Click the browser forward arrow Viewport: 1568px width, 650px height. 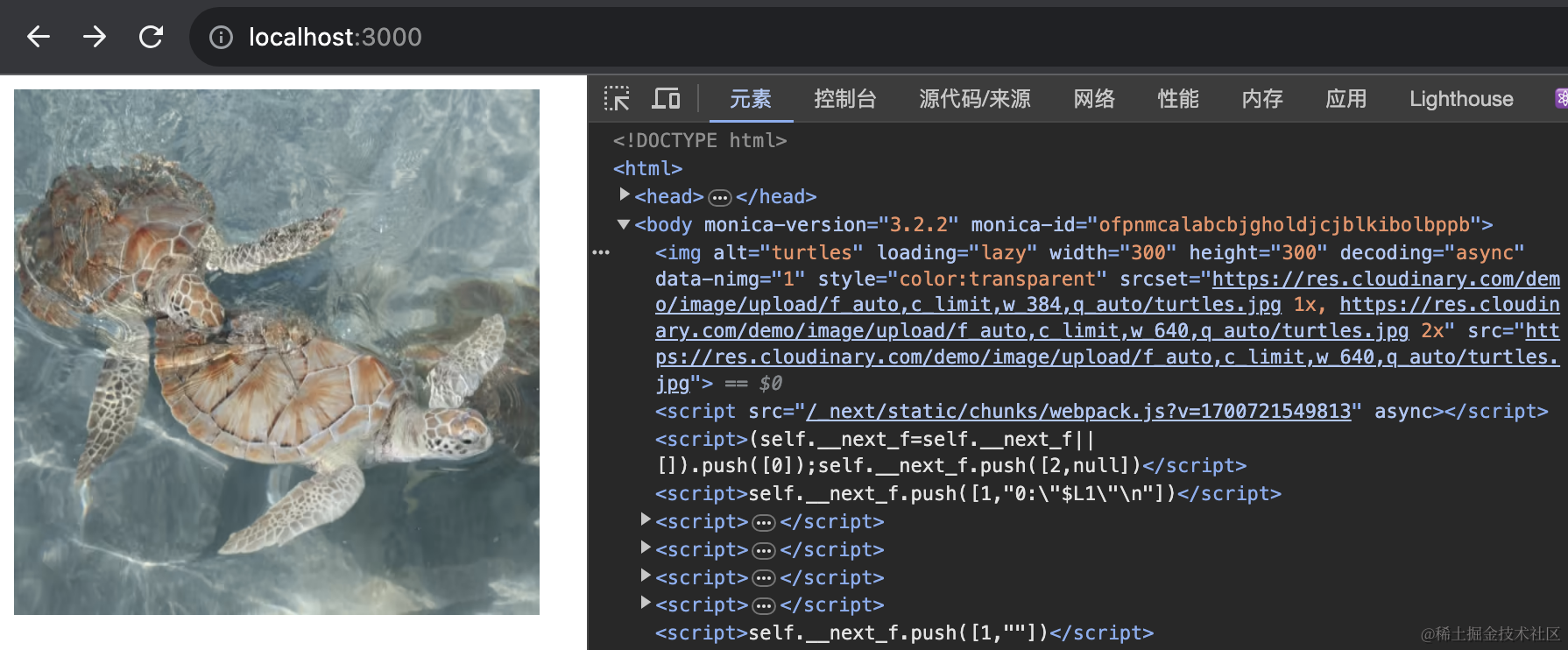[x=95, y=37]
